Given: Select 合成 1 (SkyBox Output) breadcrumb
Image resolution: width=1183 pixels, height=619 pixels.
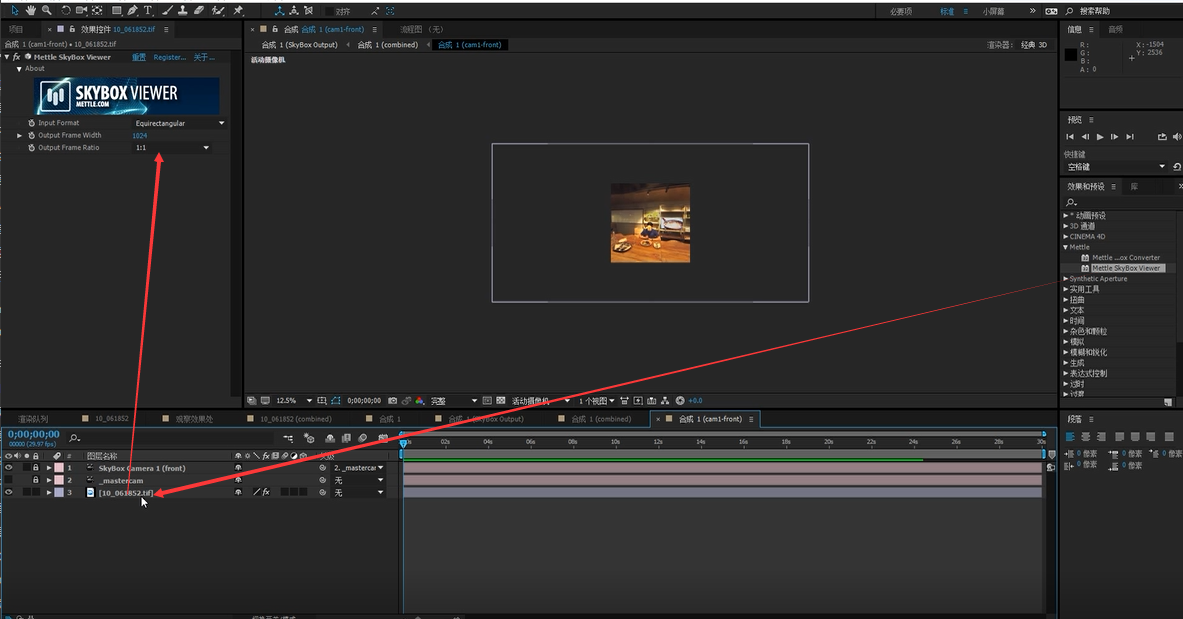Looking at the screenshot, I should click(x=299, y=45).
